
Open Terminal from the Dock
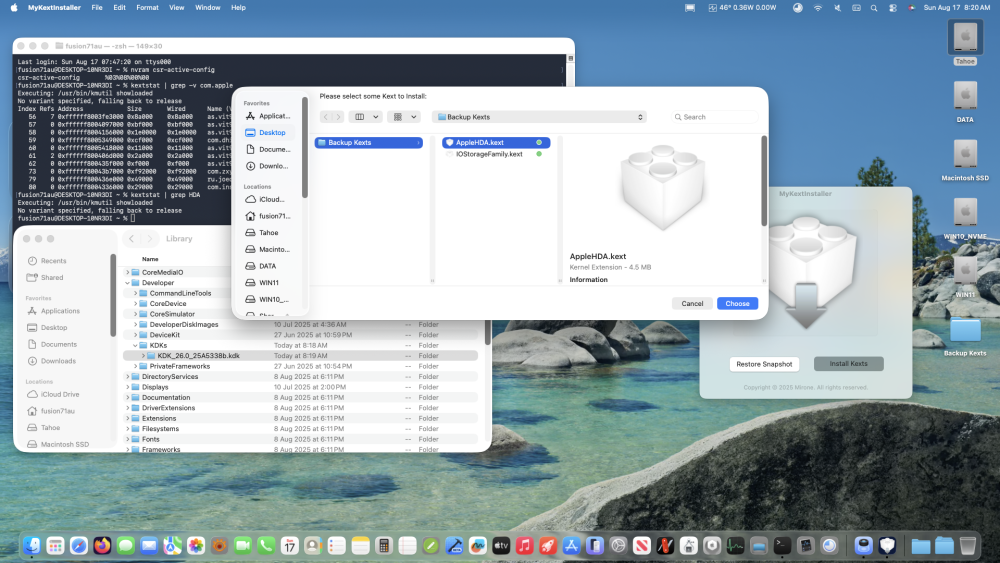(782, 545)
